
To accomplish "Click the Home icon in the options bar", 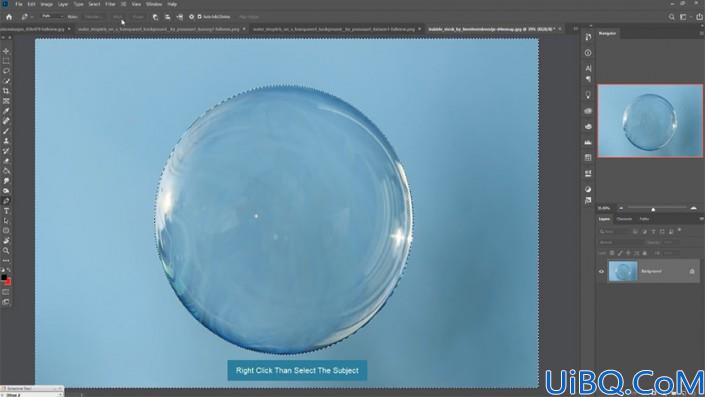I will [9, 17].
